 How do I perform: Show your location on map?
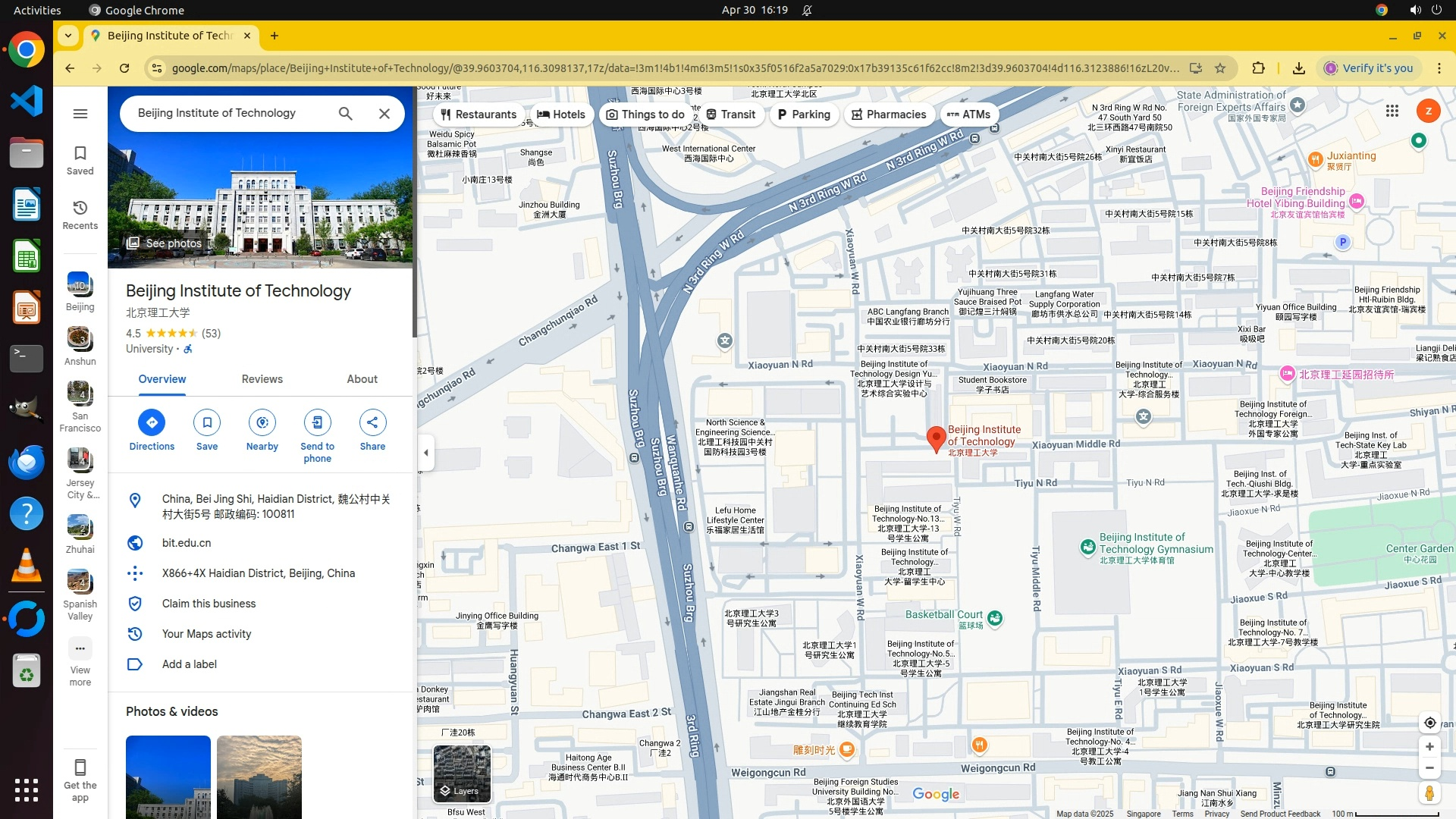[x=1429, y=723]
